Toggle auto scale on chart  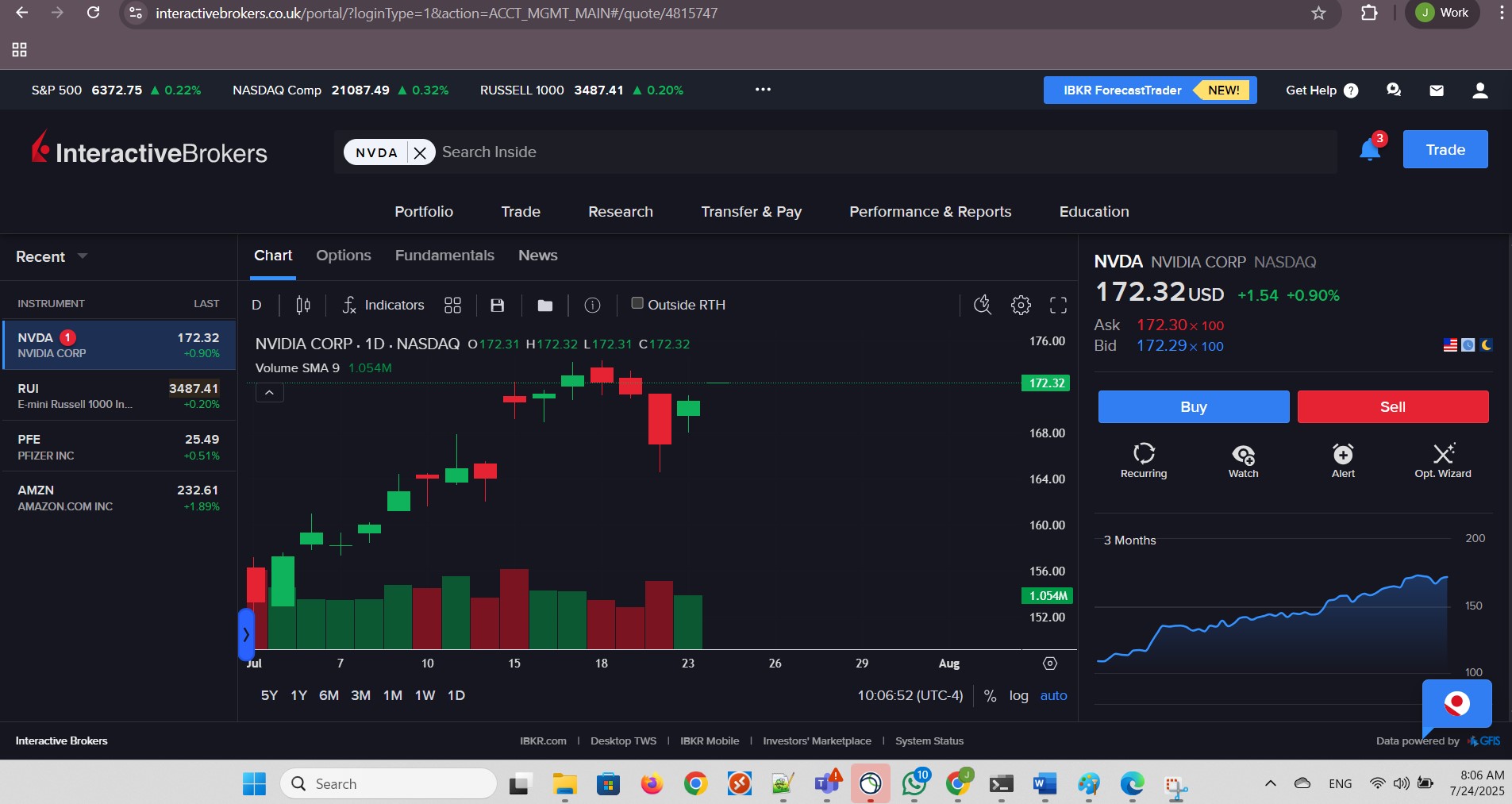(x=1053, y=696)
